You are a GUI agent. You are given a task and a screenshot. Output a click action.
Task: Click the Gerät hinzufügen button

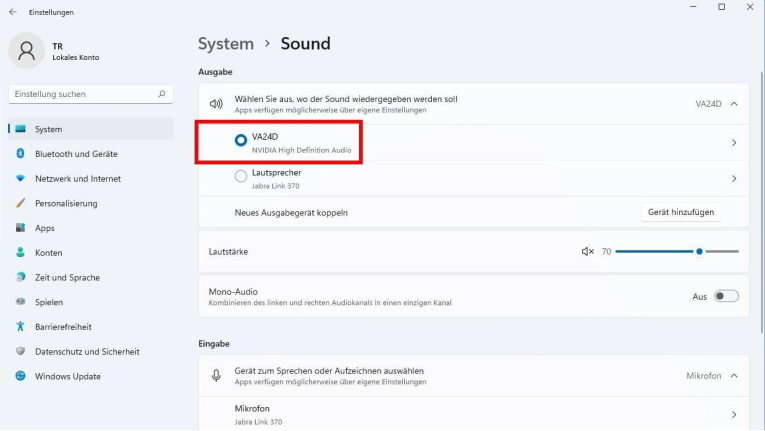coord(681,212)
